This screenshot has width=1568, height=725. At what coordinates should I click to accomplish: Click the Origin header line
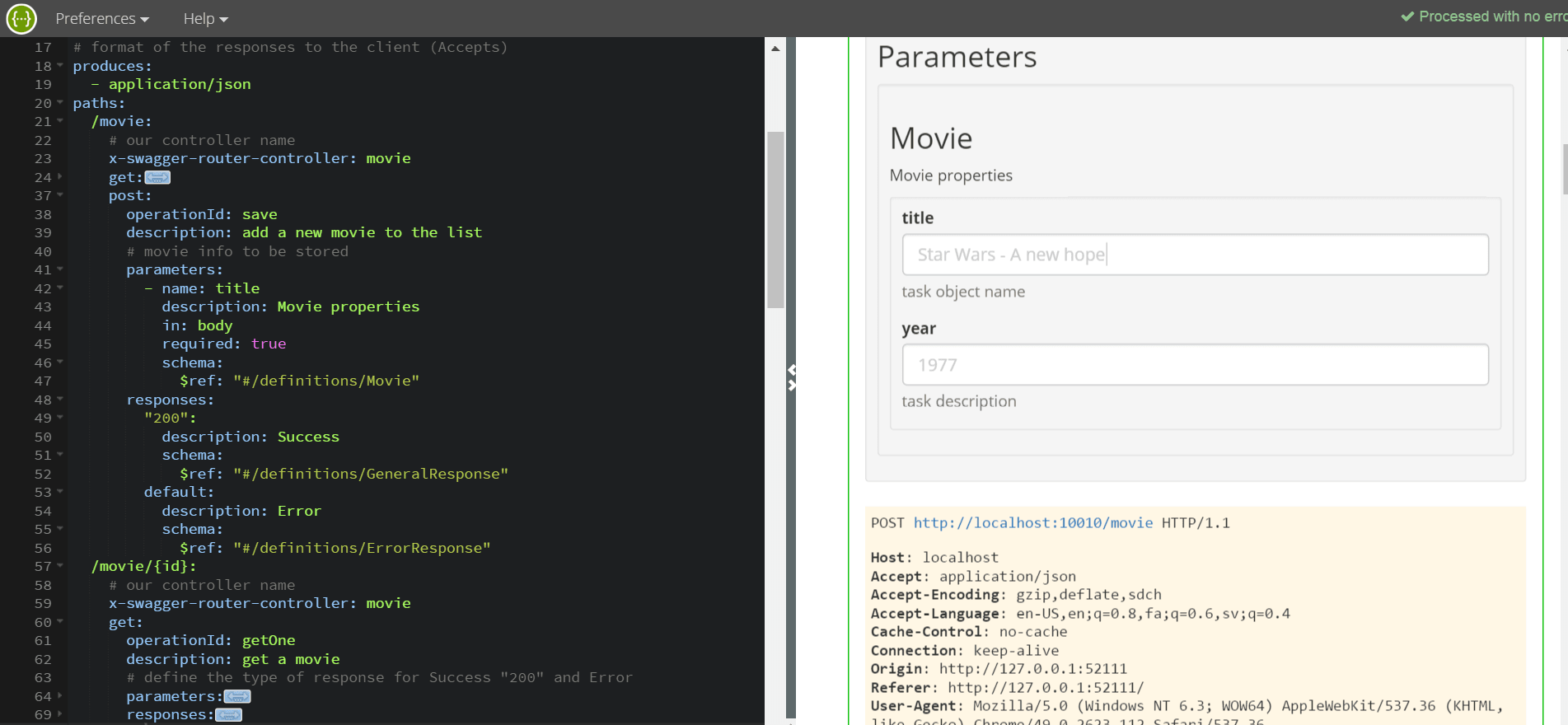999,669
